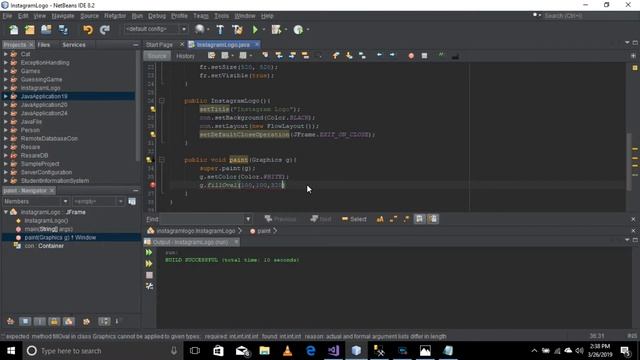Click the New Project toolbar icon
This screenshot has height=360, width=640.
click(30, 30)
